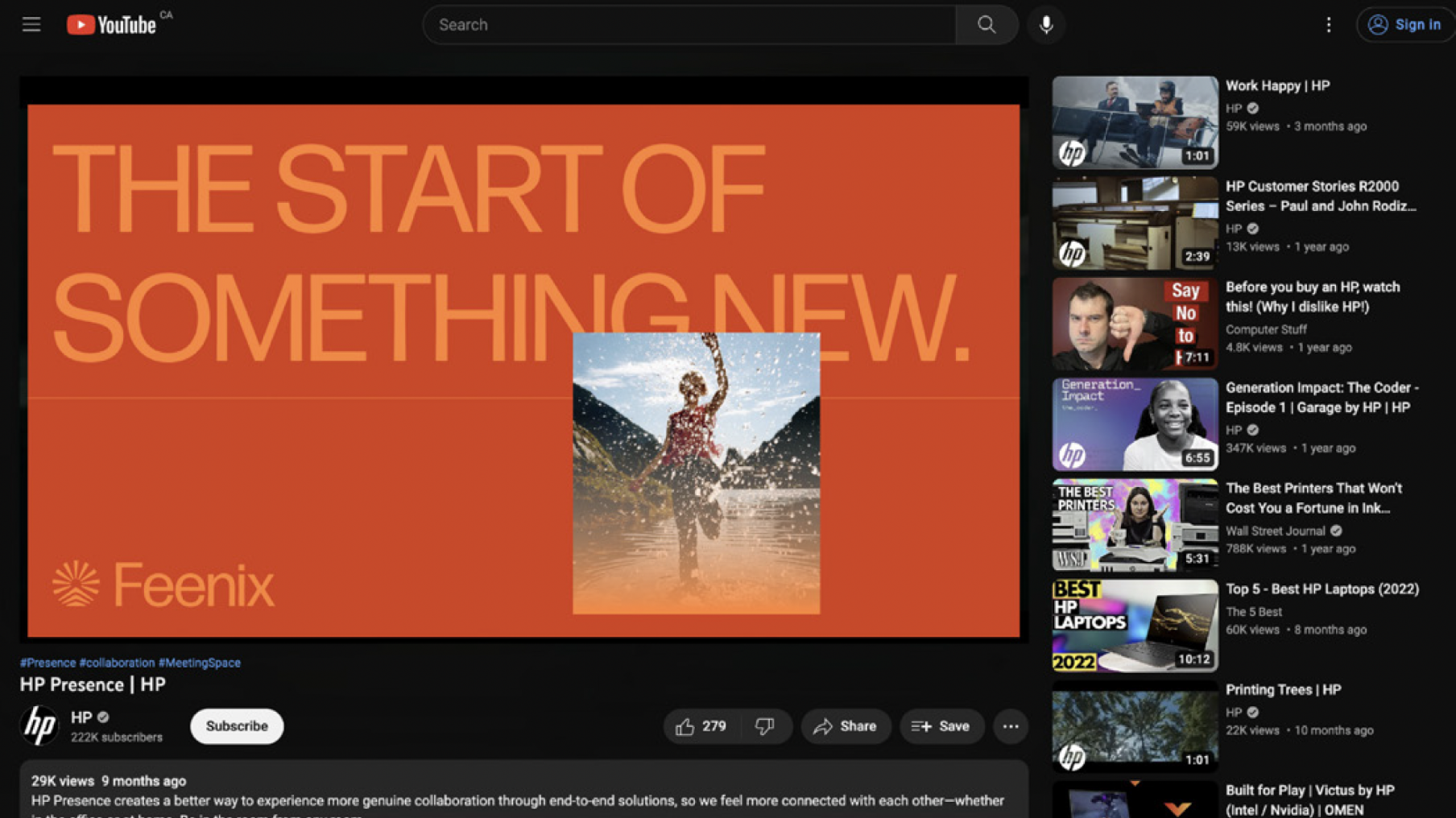Open the #Presence hashtag link
The image size is (1456, 818).
point(48,663)
